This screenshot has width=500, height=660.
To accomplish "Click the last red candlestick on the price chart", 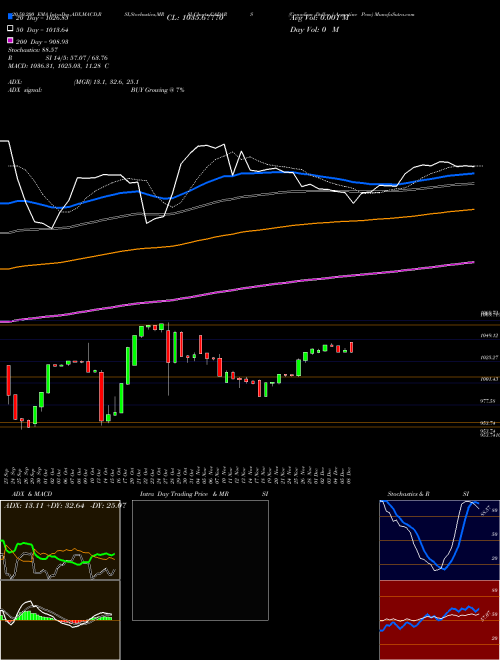I will coord(351,347).
